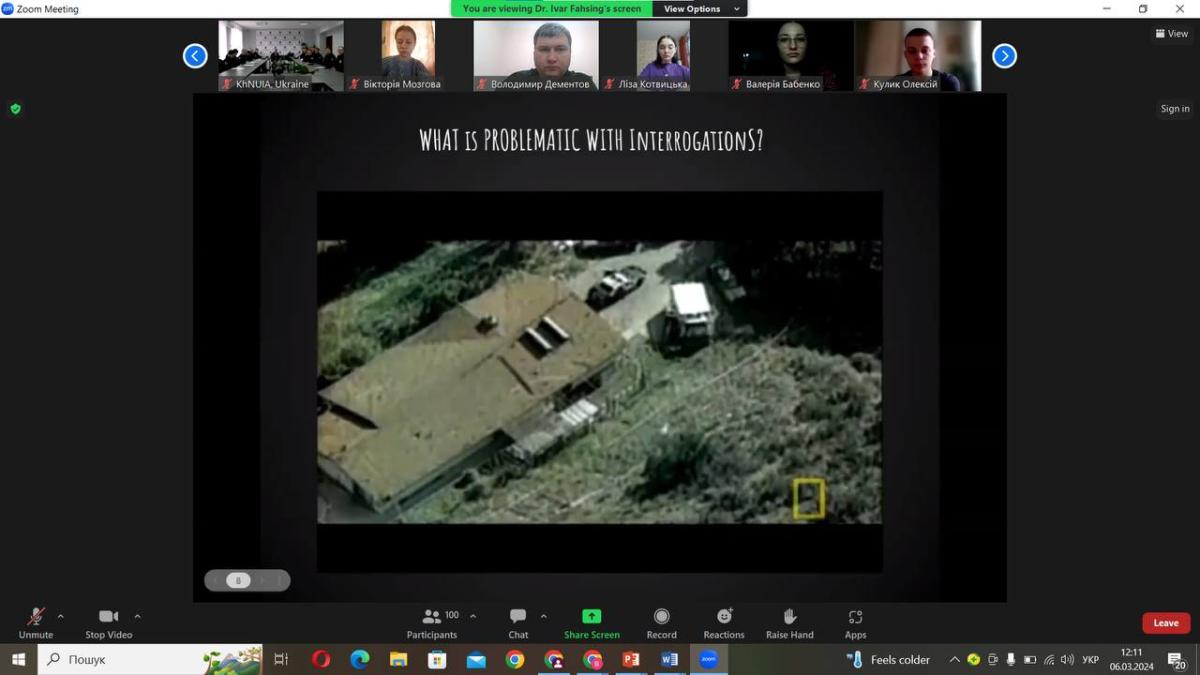
Task: Open the View layout menu
Action: click(1172, 33)
